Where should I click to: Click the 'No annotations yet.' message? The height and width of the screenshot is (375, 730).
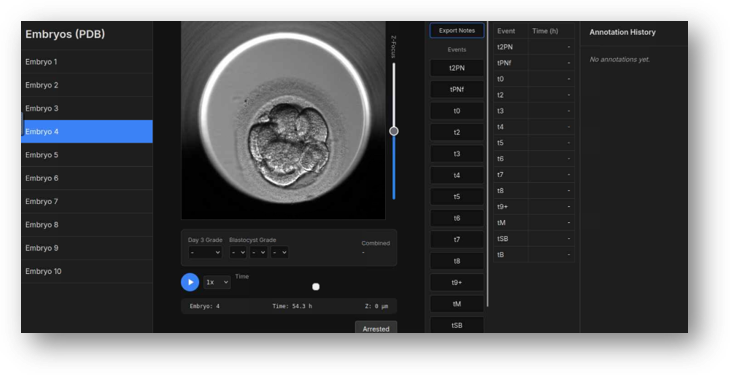[620, 60]
